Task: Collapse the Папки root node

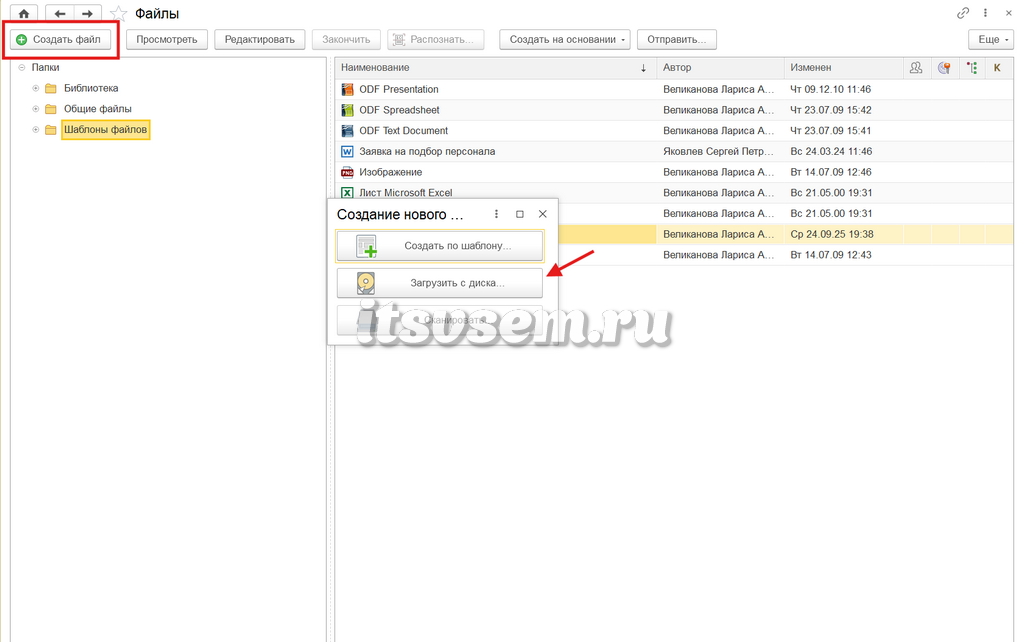Action: coord(22,67)
